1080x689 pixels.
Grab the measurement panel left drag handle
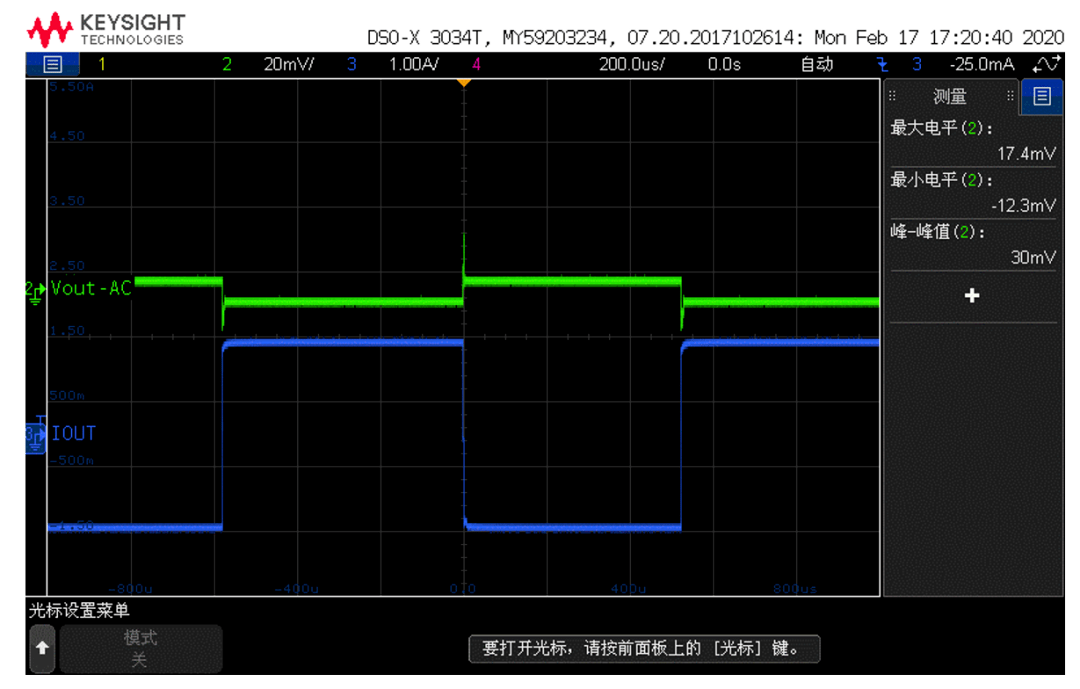(892, 96)
